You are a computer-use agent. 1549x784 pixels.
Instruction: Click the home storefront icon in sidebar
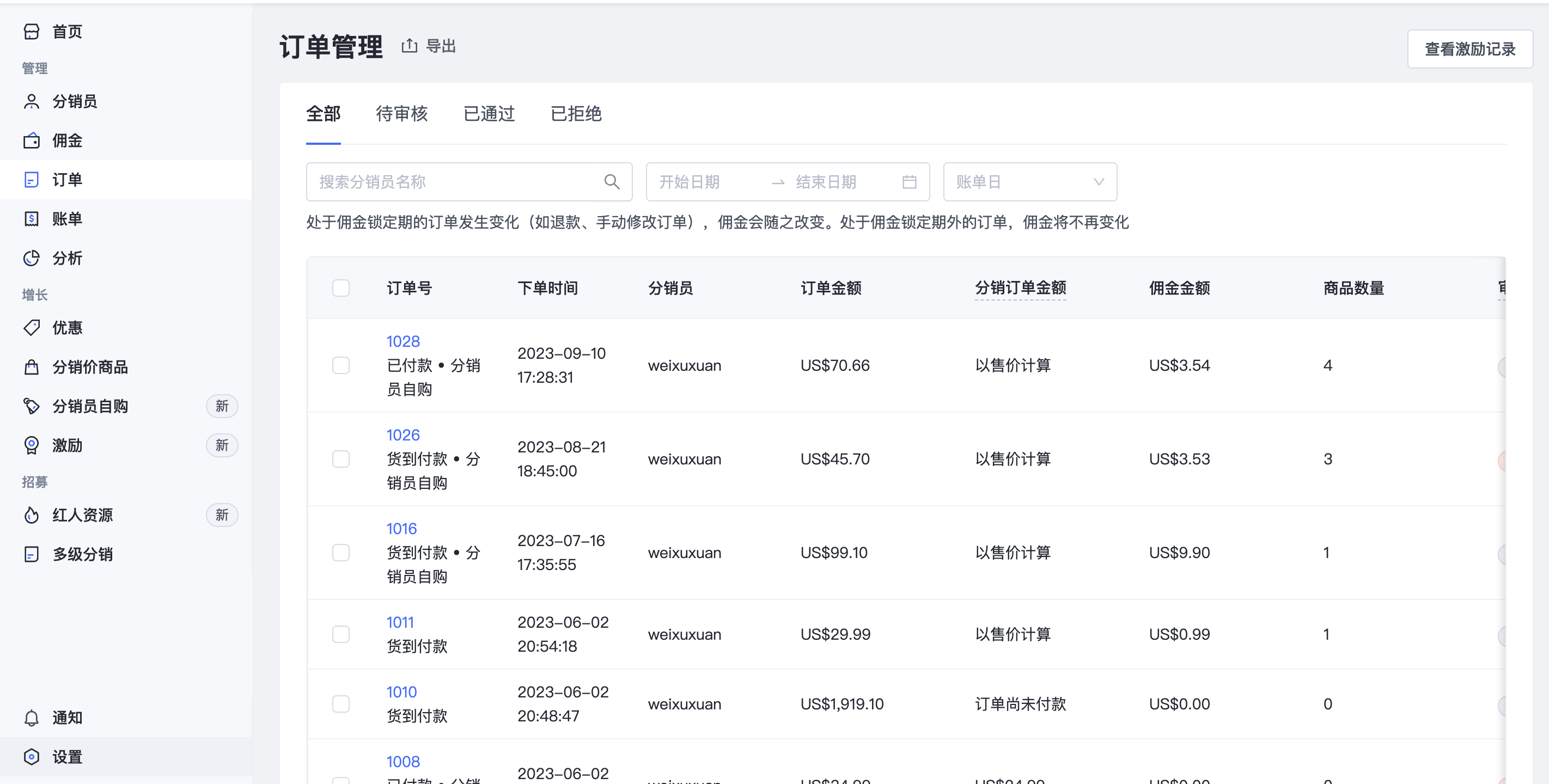point(31,31)
